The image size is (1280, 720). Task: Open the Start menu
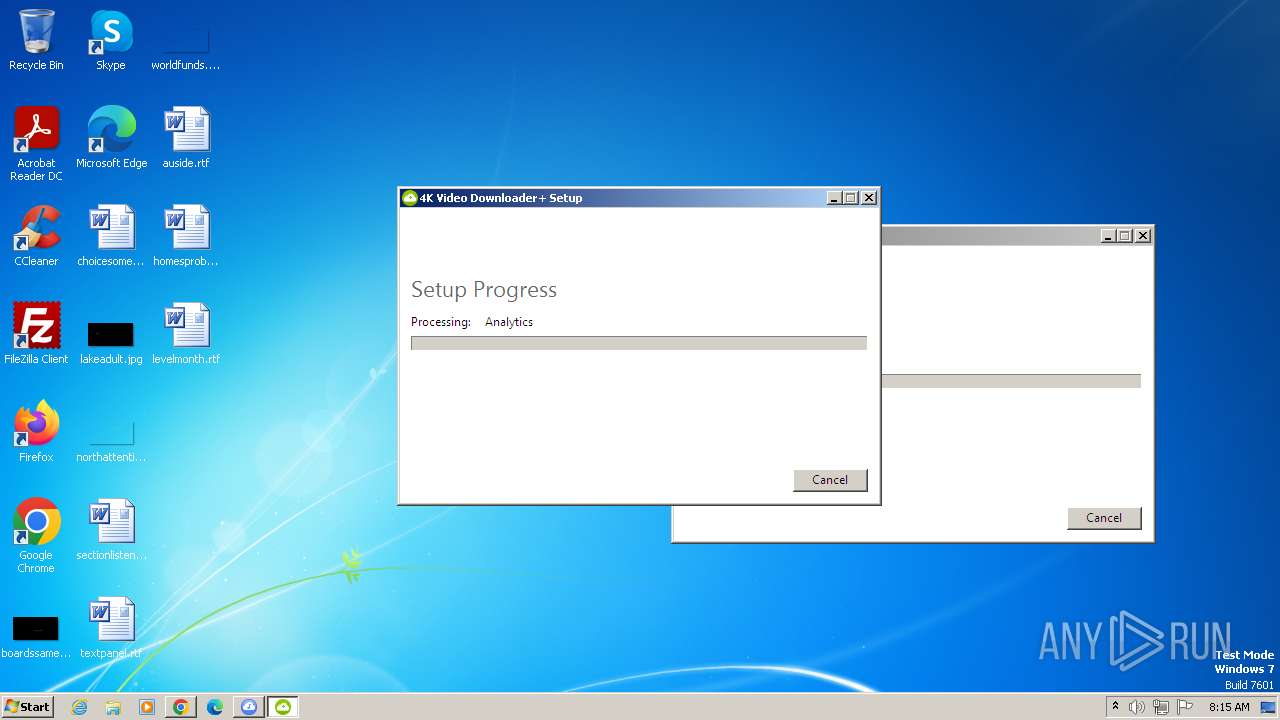coord(28,707)
